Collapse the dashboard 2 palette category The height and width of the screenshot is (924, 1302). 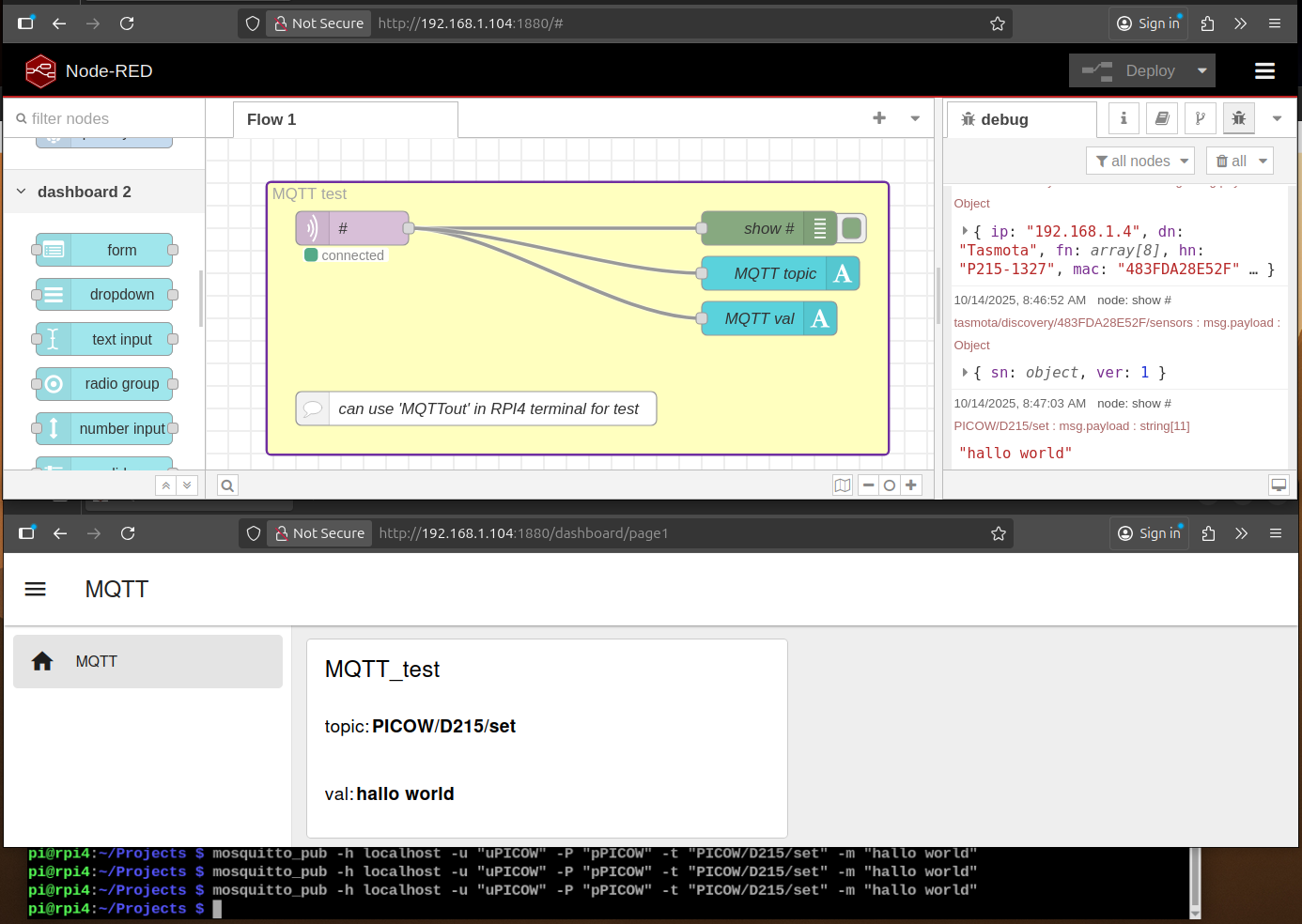pos(22,192)
